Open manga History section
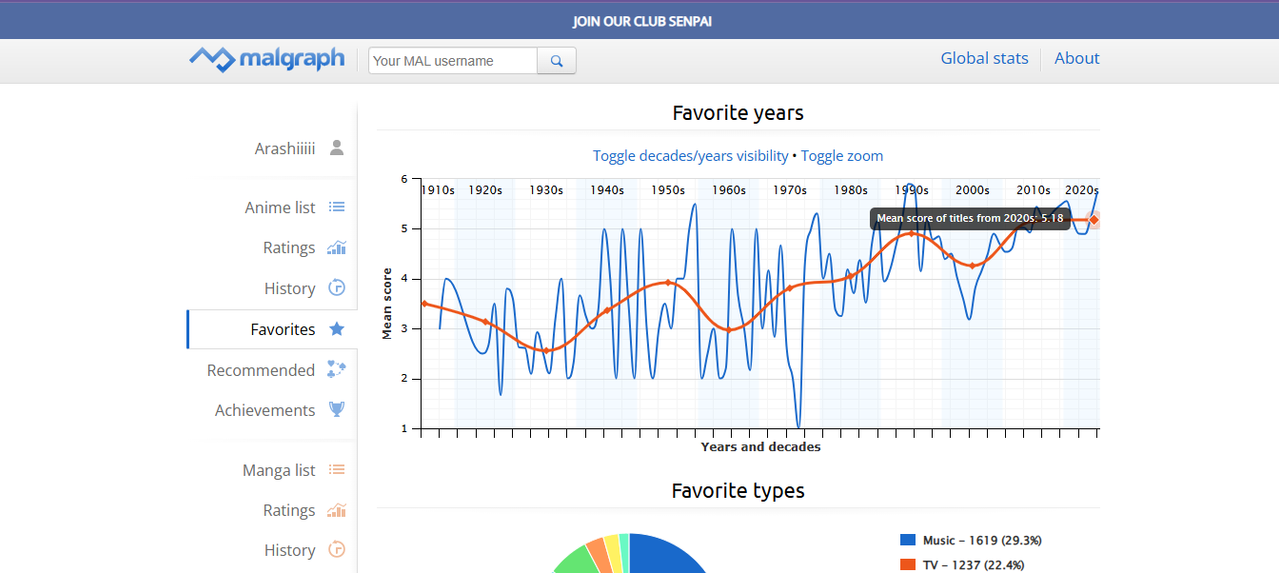1279x573 pixels. pyautogui.click(x=290, y=550)
